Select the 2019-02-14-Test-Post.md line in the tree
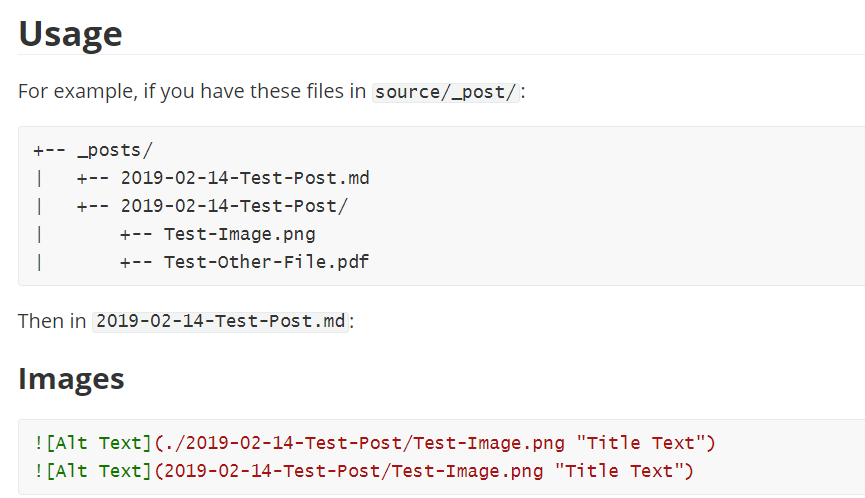Screen dimensions: 865x498 click(245, 179)
